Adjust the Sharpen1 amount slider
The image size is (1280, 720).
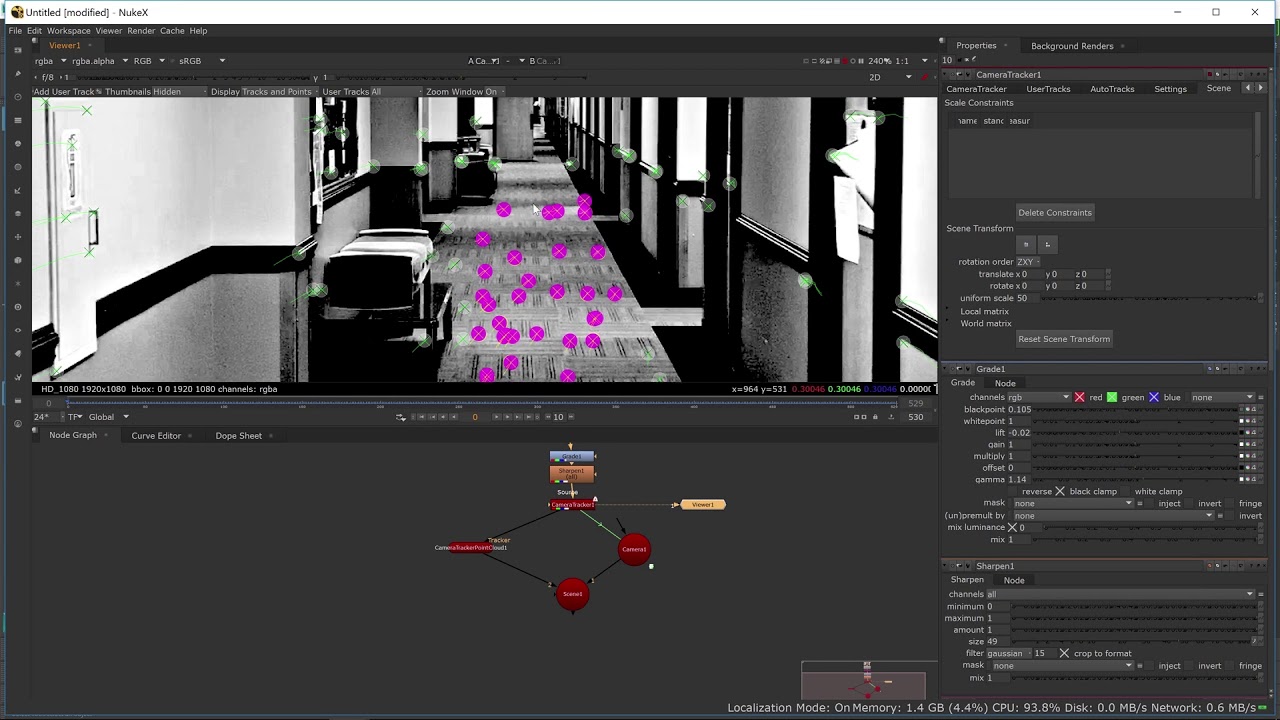pyautogui.click(x=1134, y=630)
